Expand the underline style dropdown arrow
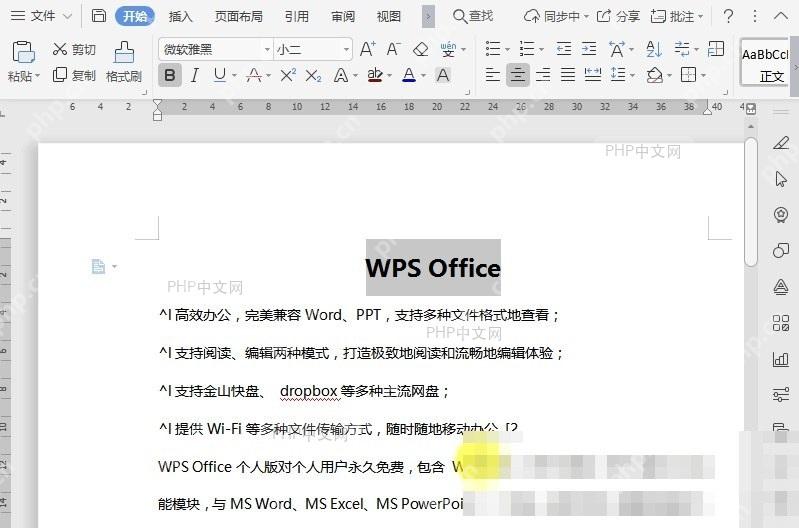 click(234, 76)
